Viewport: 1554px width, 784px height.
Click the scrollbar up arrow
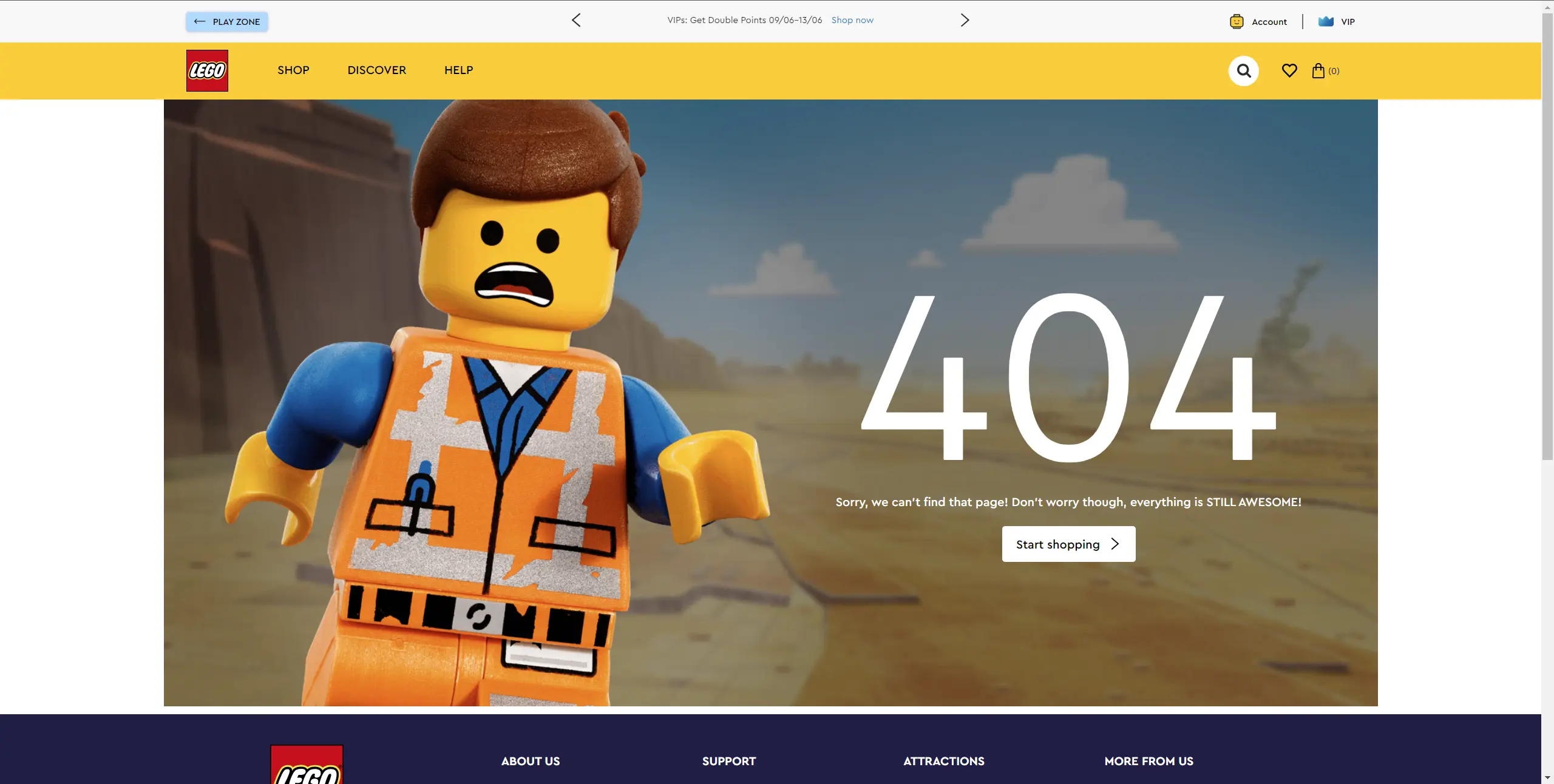point(1547,7)
